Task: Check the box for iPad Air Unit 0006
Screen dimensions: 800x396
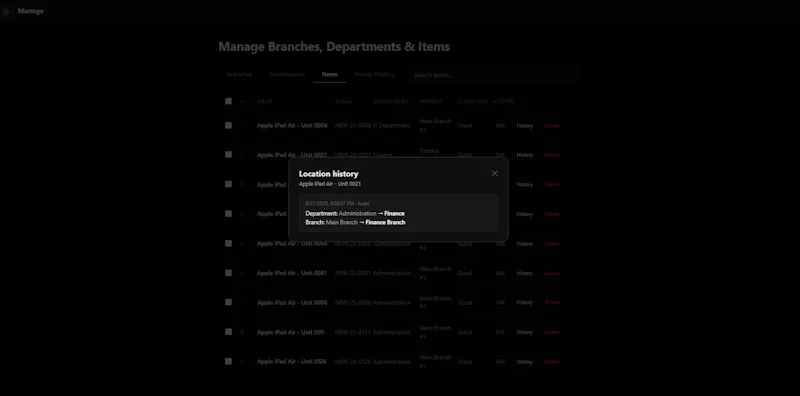Action: pos(229,125)
